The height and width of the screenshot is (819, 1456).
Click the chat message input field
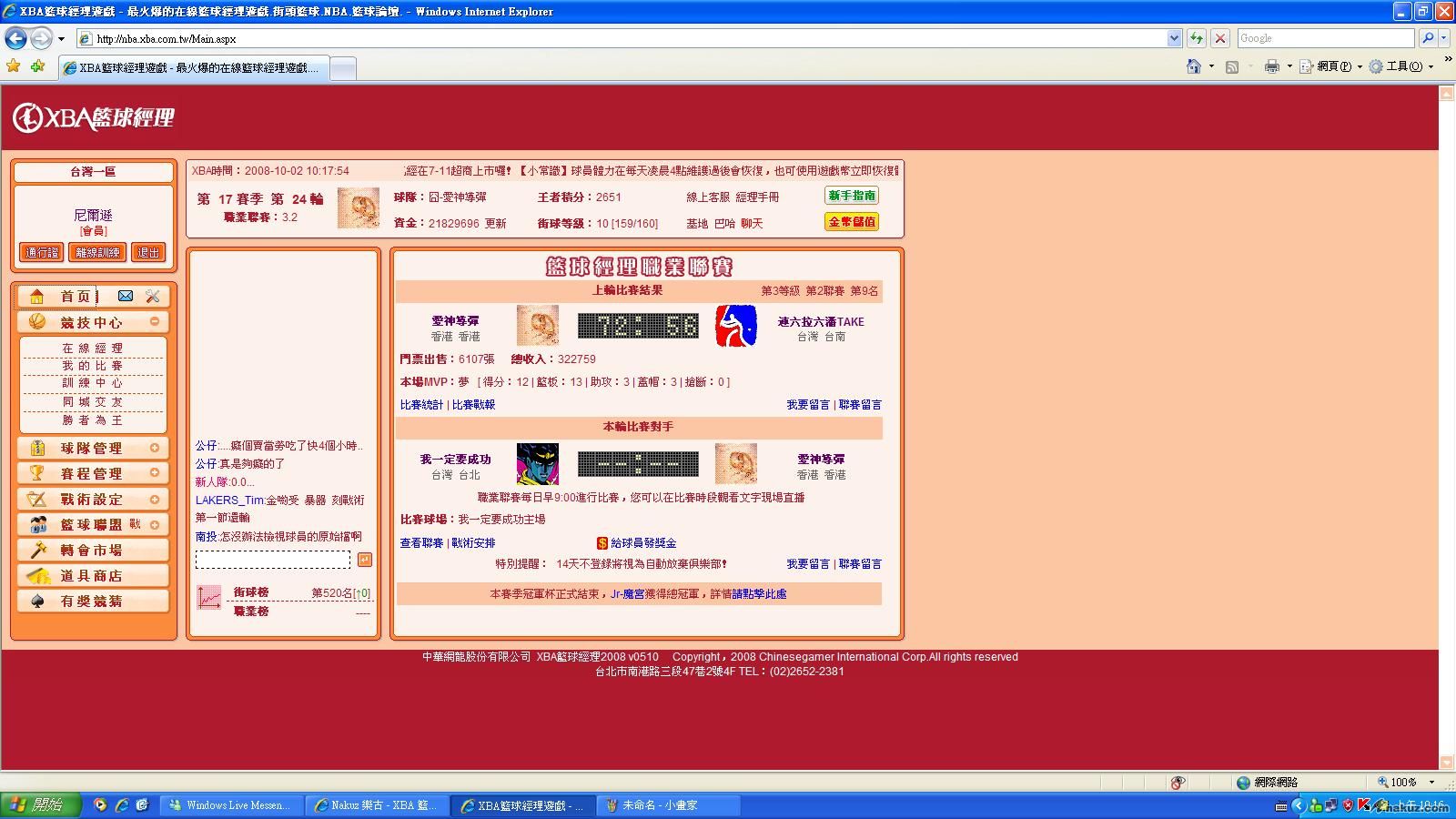click(x=273, y=560)
